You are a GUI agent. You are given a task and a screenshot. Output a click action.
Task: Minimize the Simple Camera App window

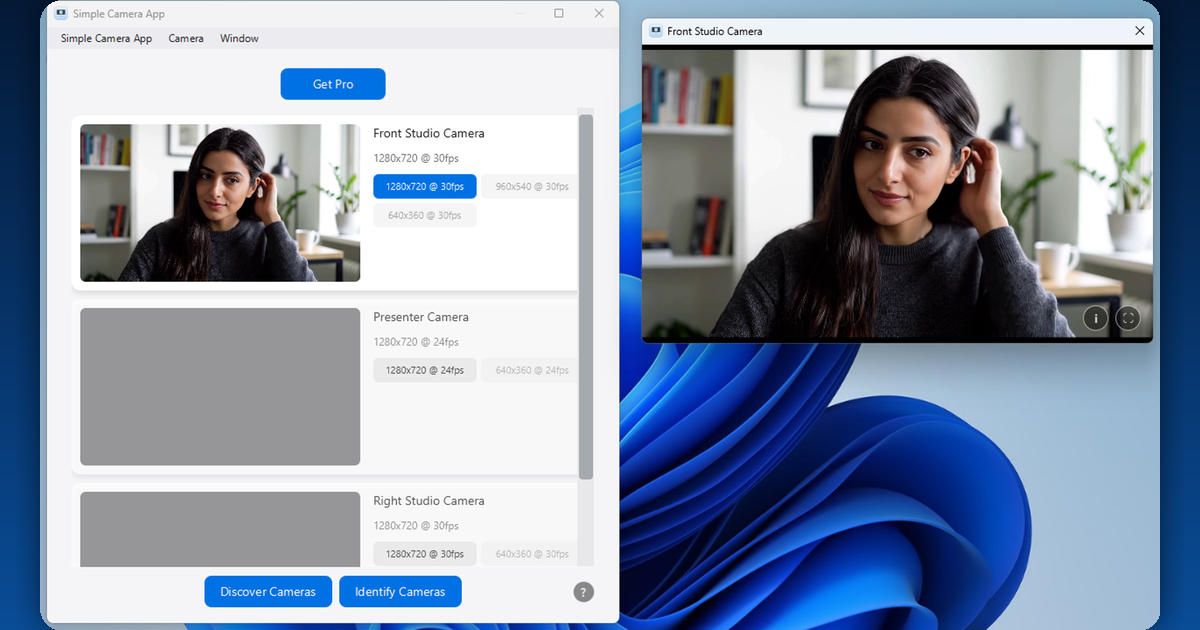click(518, 13)
